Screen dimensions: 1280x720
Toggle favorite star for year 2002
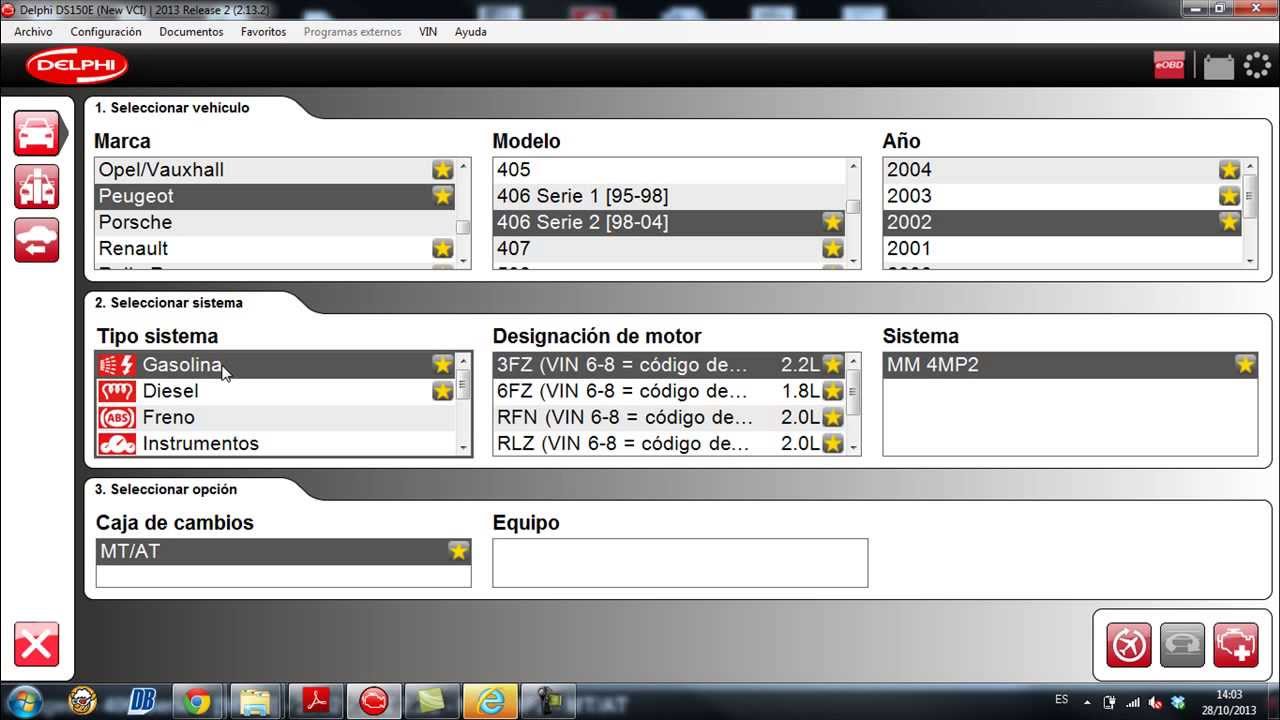point(1229,222)
